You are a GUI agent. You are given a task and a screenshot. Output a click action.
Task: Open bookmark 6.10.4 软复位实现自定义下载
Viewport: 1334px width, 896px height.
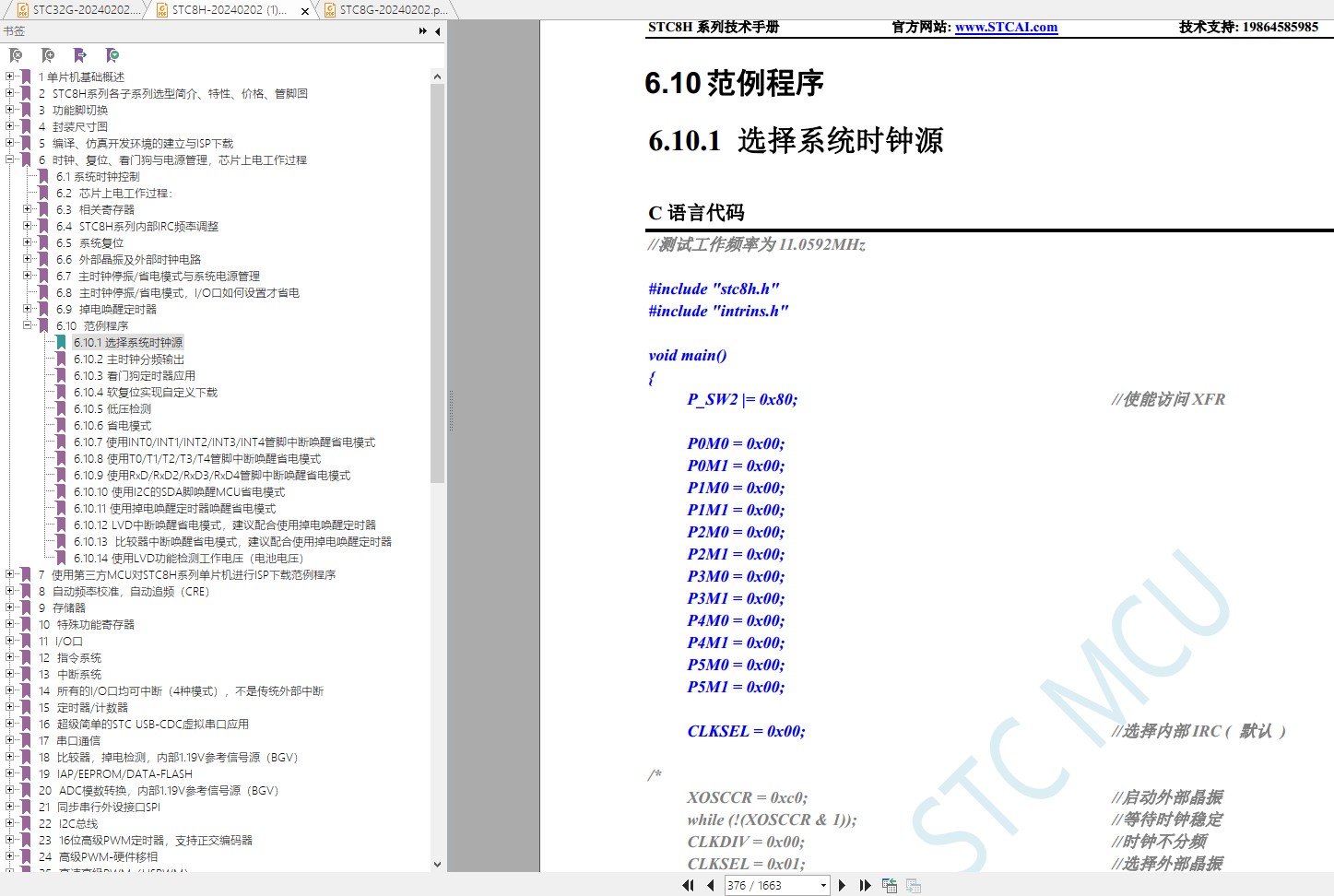coord(146,393)
